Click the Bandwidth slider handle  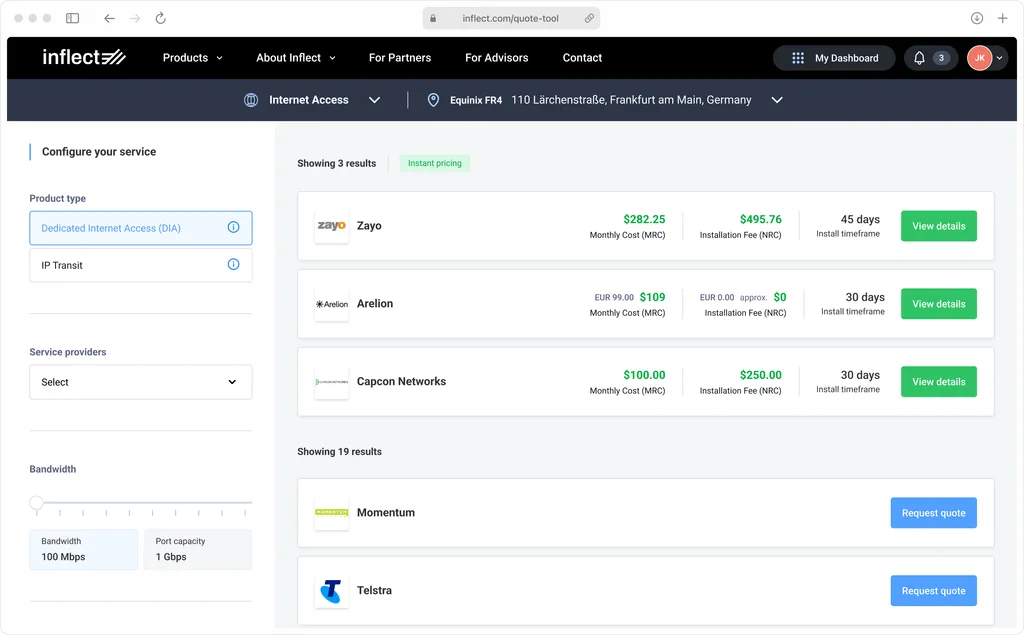pos(37,503)
